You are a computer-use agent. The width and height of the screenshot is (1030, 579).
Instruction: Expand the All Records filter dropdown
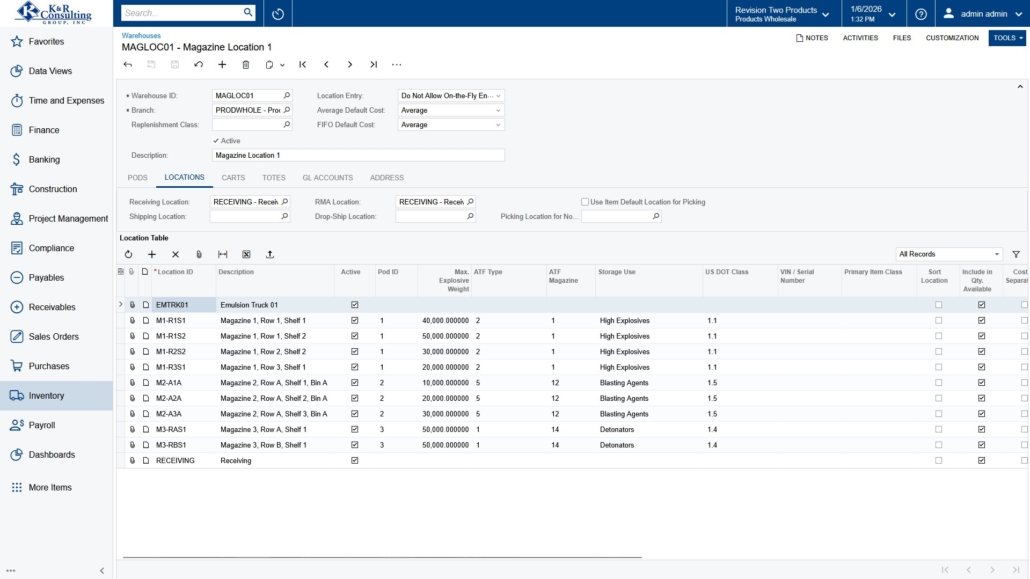tap(996, 254)
